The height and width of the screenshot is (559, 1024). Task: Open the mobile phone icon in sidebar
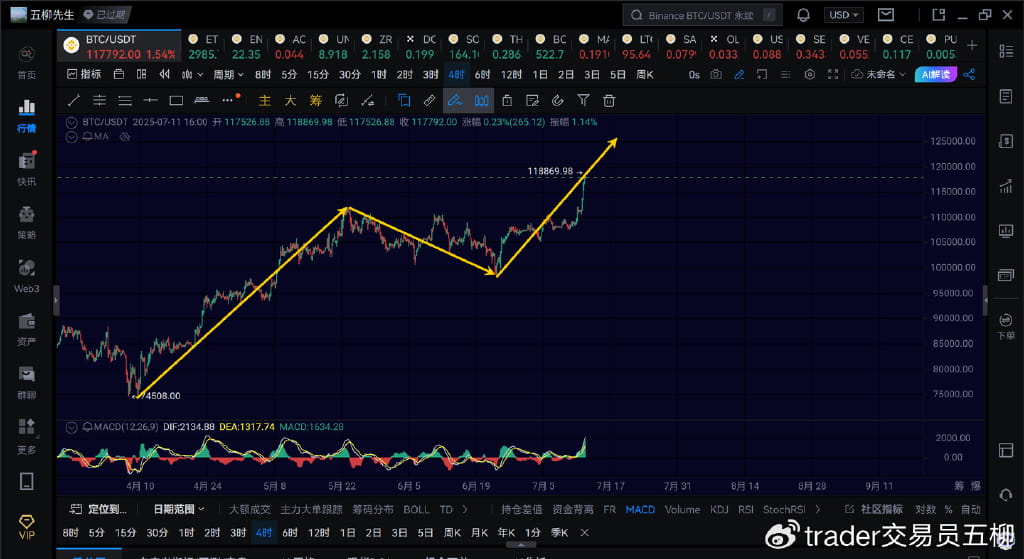coord(27,481)
